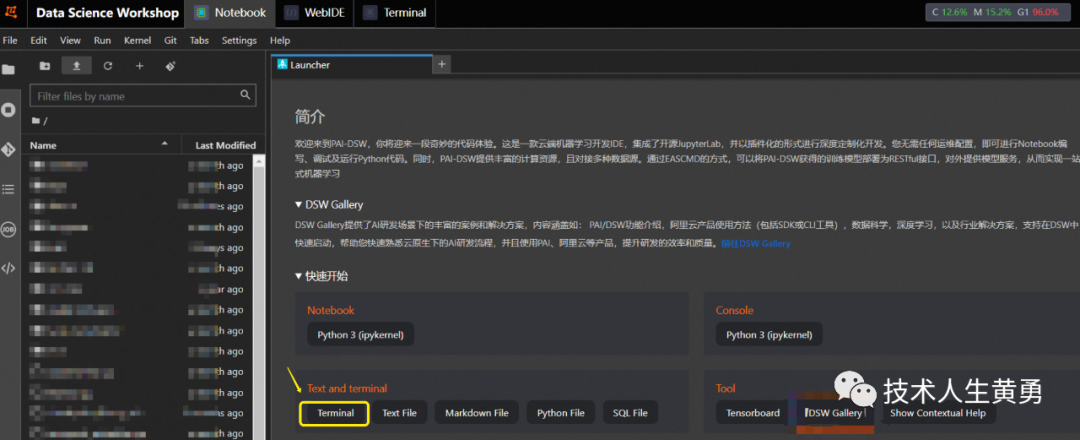This screenshot has height=440, width=1080.
Task: Open the JOB sidebar panel icon
Action: pos(8,229)
